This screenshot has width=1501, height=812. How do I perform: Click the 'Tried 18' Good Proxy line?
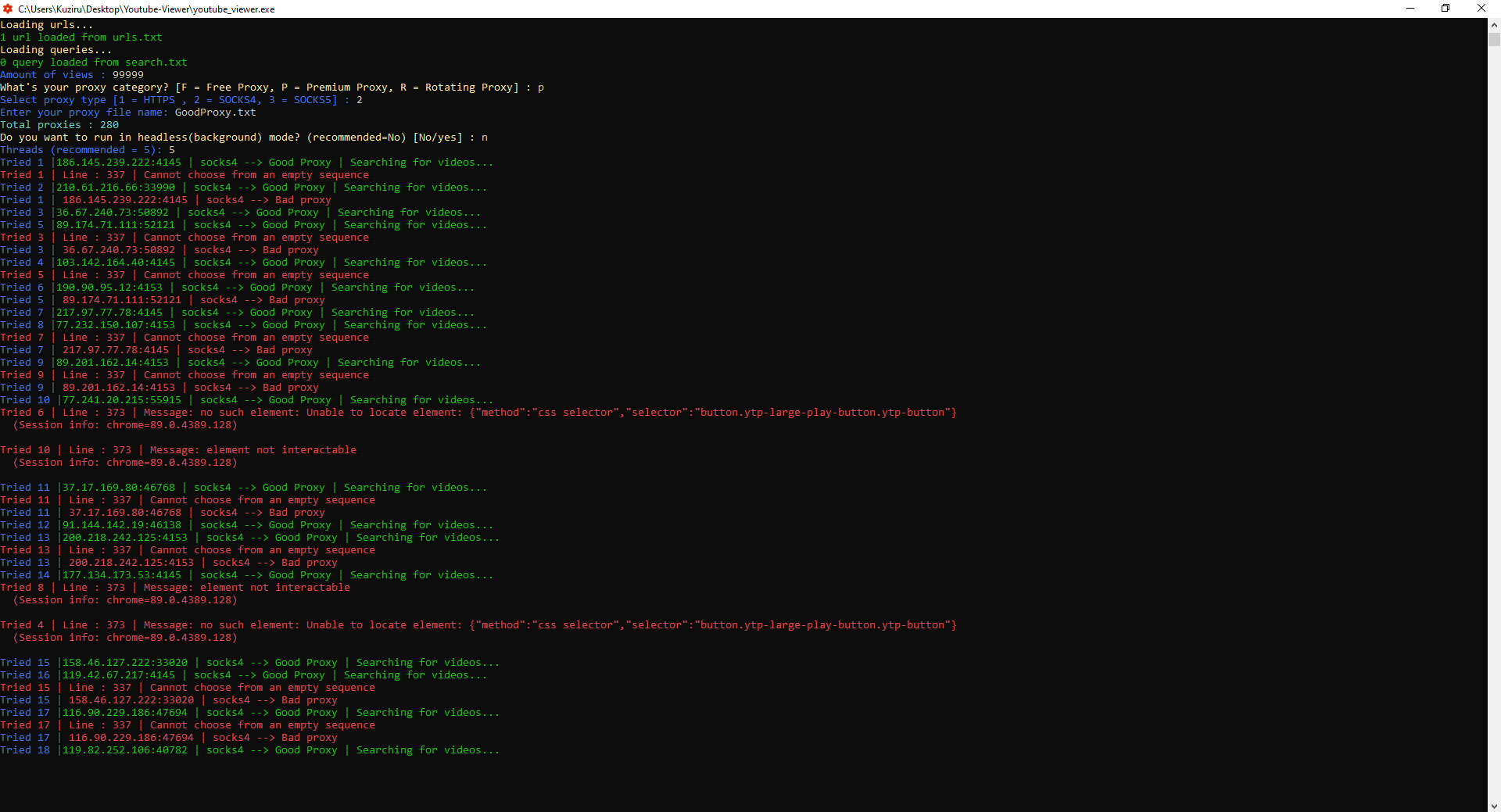[x=250, y=749]
